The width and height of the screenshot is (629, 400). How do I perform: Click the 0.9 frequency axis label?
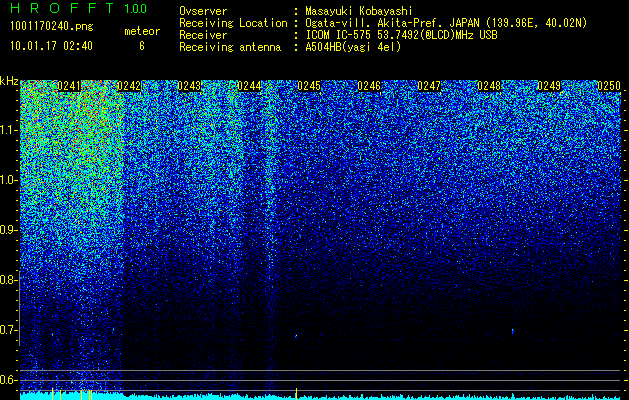pos(9,230)
